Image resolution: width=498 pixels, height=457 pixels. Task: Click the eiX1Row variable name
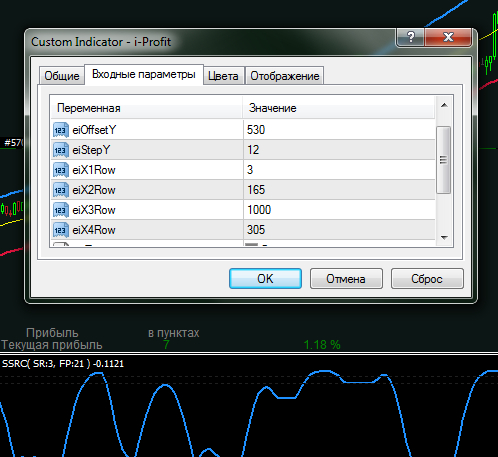pyautogui.click(x=94, y=170)
